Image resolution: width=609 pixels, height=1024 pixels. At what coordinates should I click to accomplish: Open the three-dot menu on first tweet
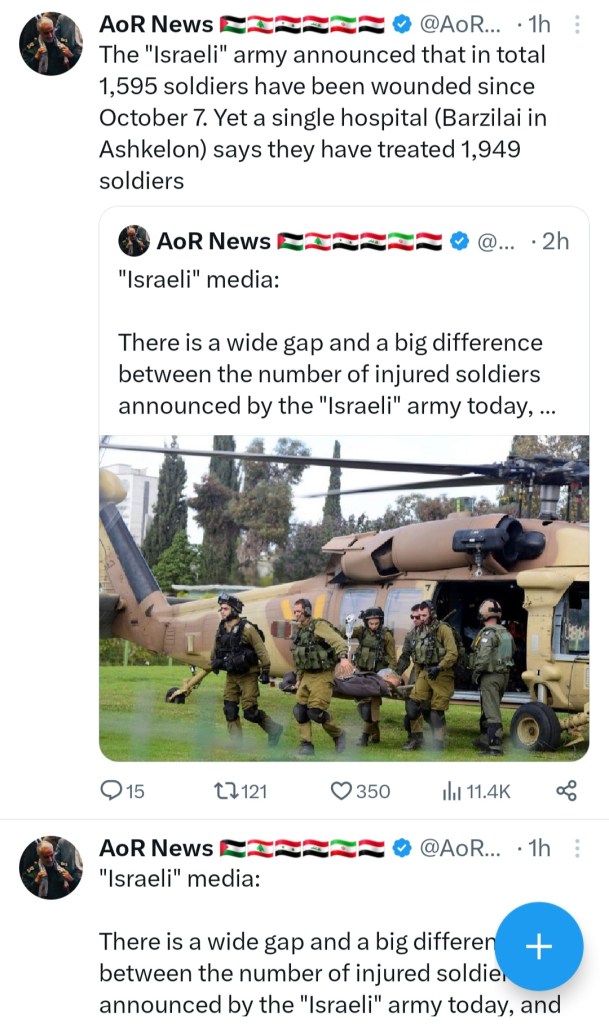tap(577, 24)
